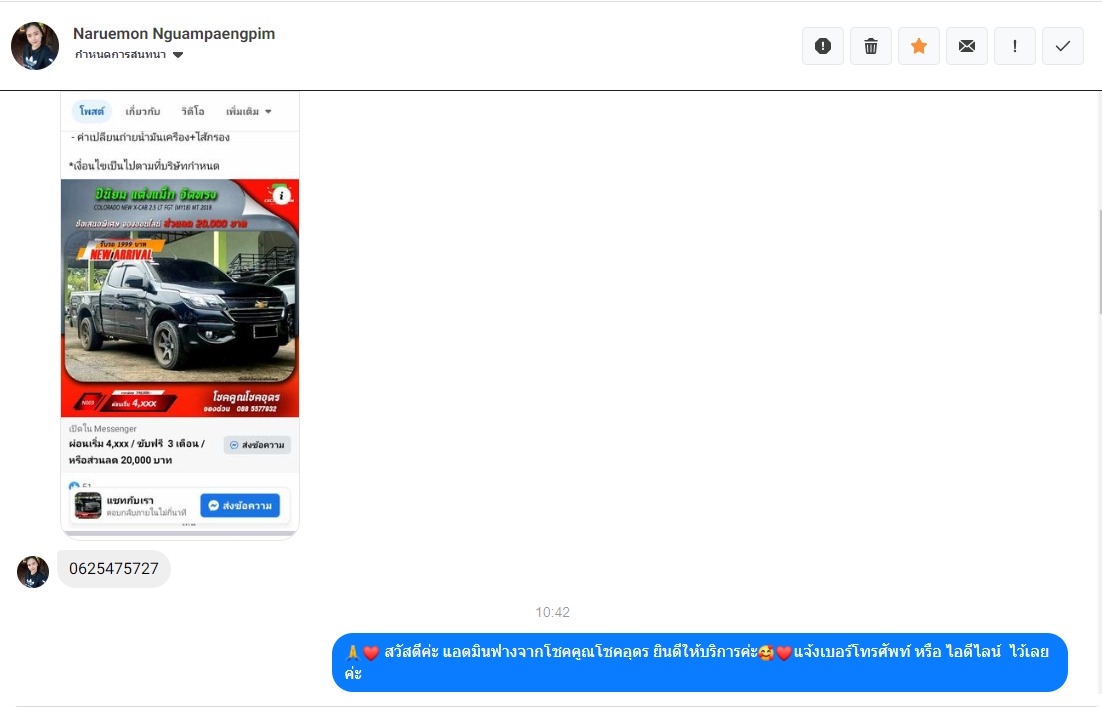Click the *เงื่อนไขเป็นไปตามที่บริษัทกำหนด line
The height and width of the screenshot is (707, 1102).
tap(144, 166)
